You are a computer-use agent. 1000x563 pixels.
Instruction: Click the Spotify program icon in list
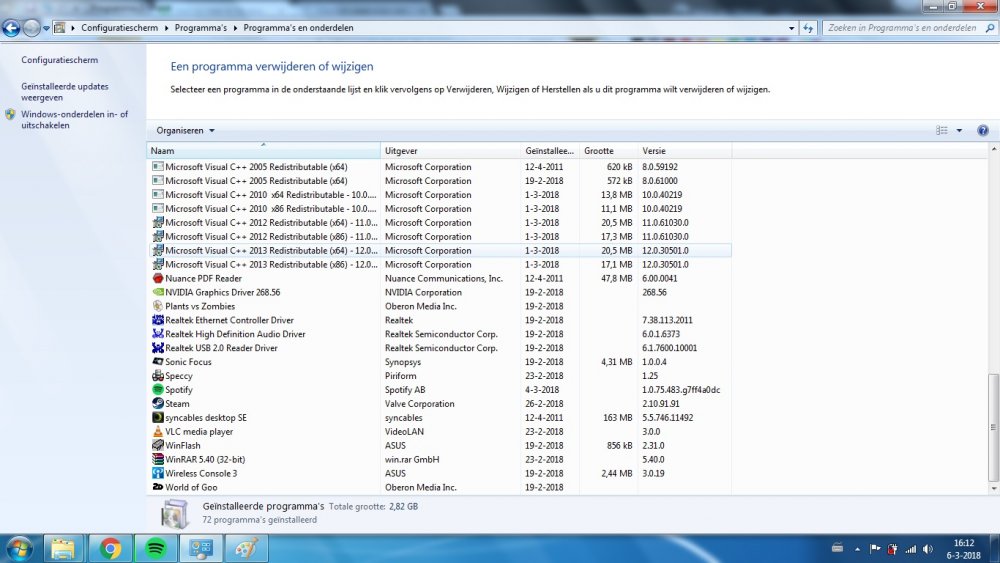click(158, 390)
